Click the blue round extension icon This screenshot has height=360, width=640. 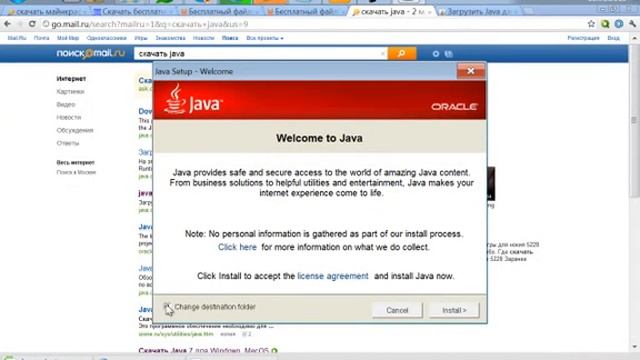click(619, 24)
